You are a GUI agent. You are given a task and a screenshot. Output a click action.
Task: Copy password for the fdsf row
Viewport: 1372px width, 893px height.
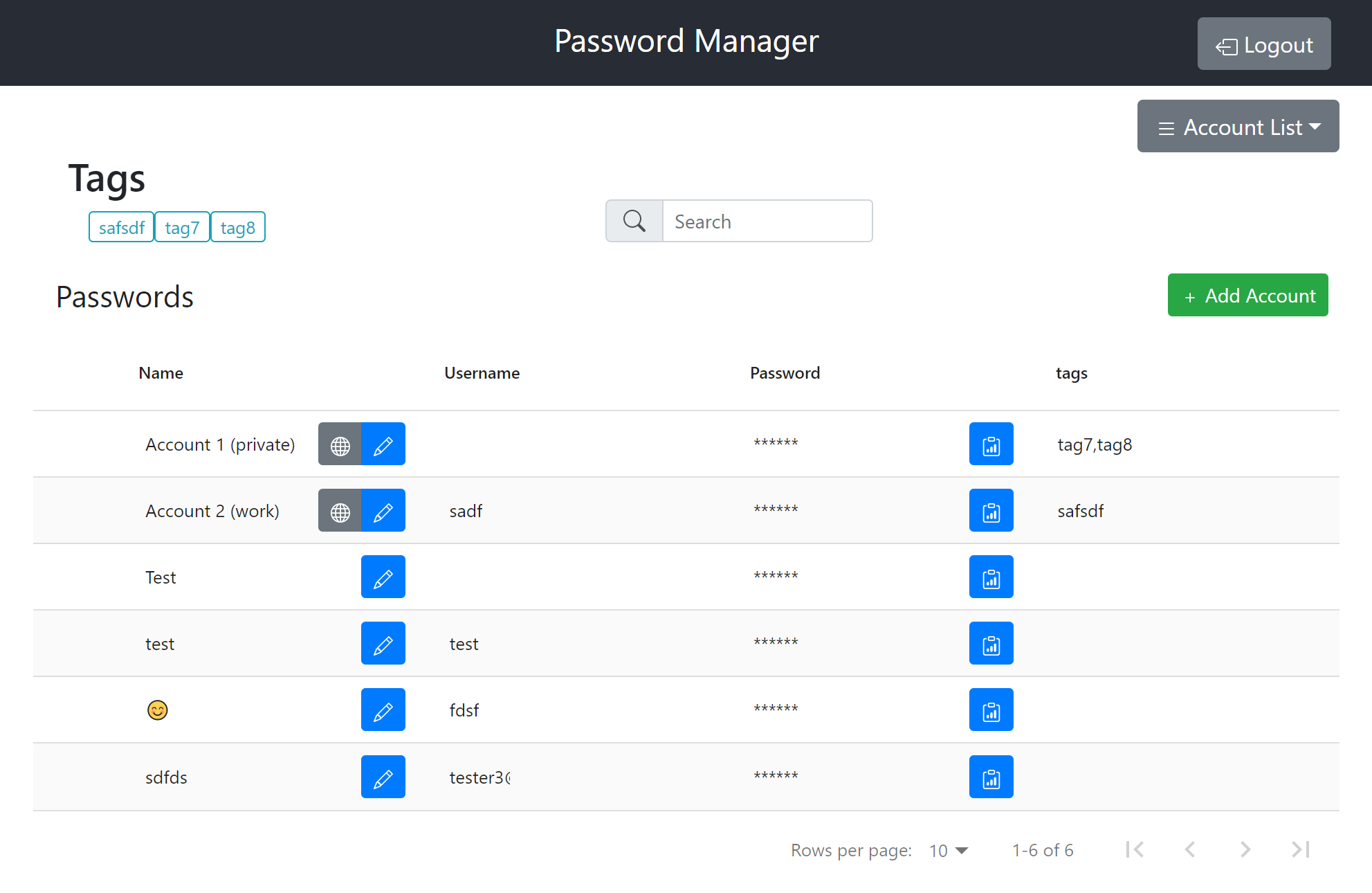991,710
